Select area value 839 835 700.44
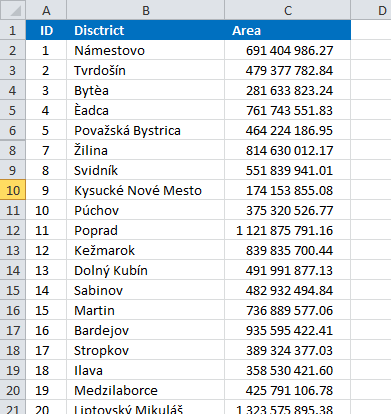Screen dimensions: 391x414 [288, 250]
